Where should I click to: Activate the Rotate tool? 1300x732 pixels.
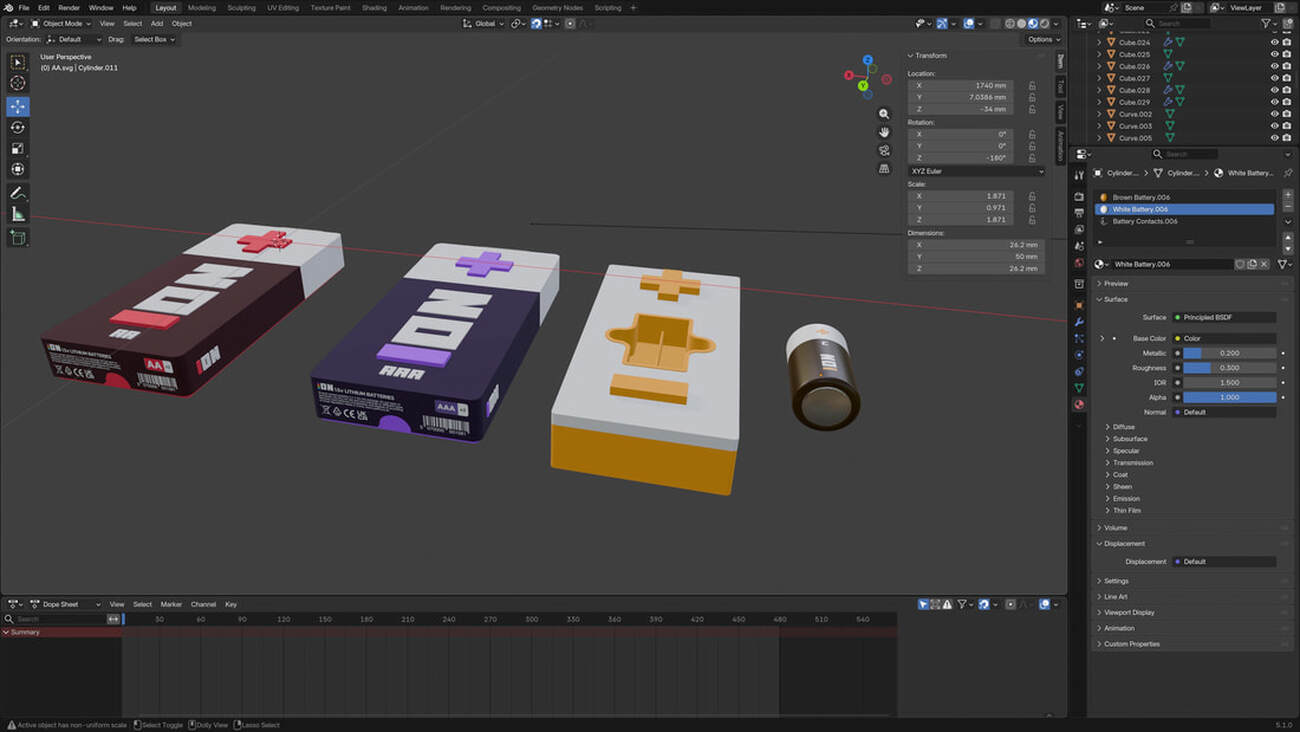[17, 127]
